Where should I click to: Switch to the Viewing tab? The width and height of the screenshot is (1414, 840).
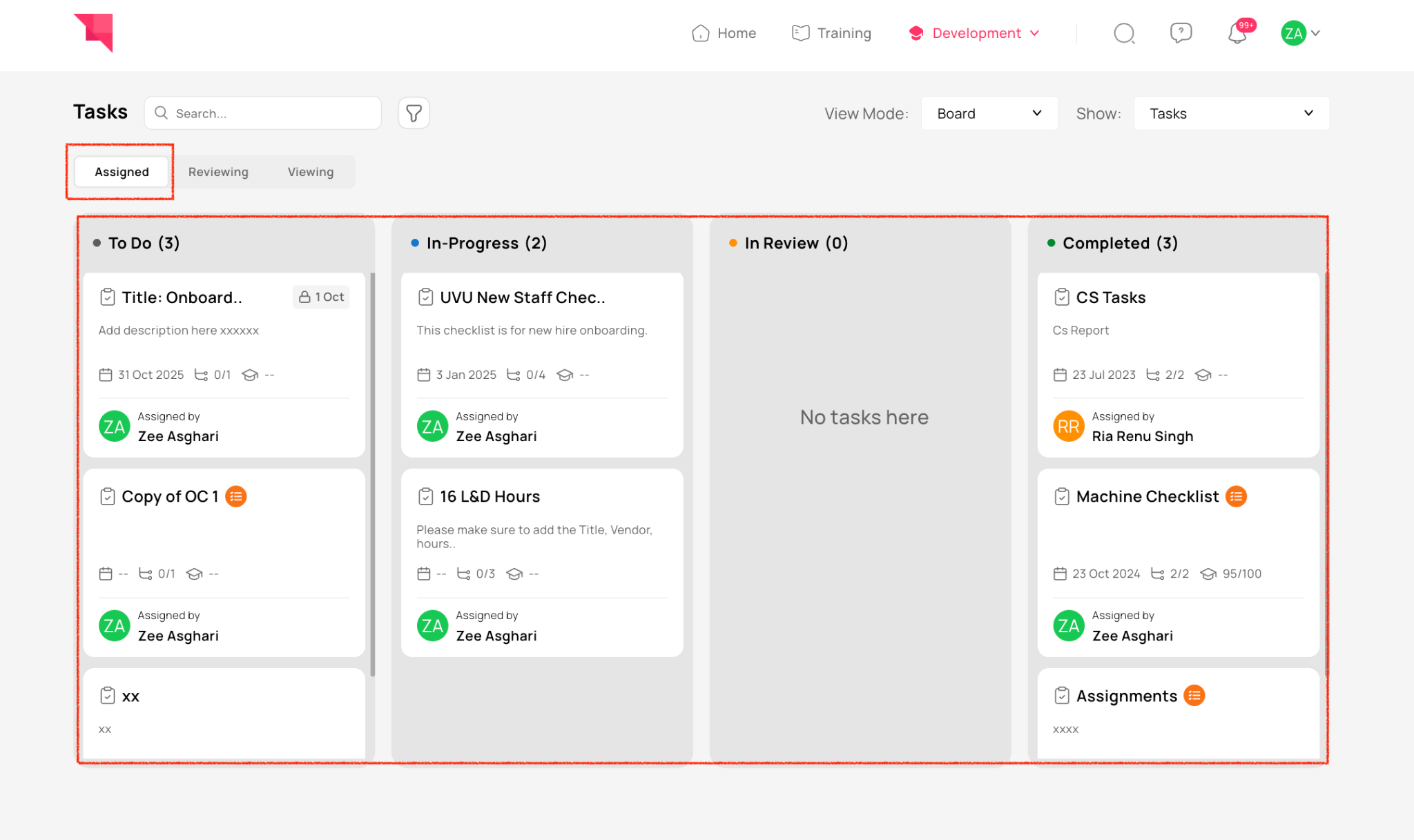(x=310, y=172)
